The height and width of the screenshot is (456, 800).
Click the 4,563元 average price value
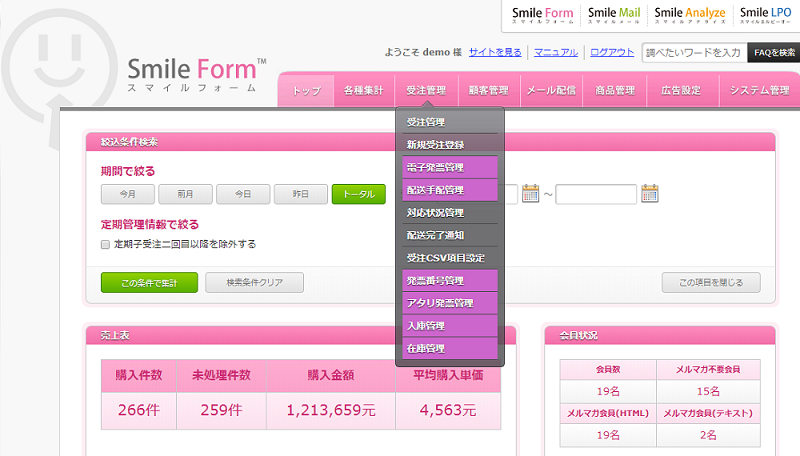pyautogui.click(x=448, y=410)
